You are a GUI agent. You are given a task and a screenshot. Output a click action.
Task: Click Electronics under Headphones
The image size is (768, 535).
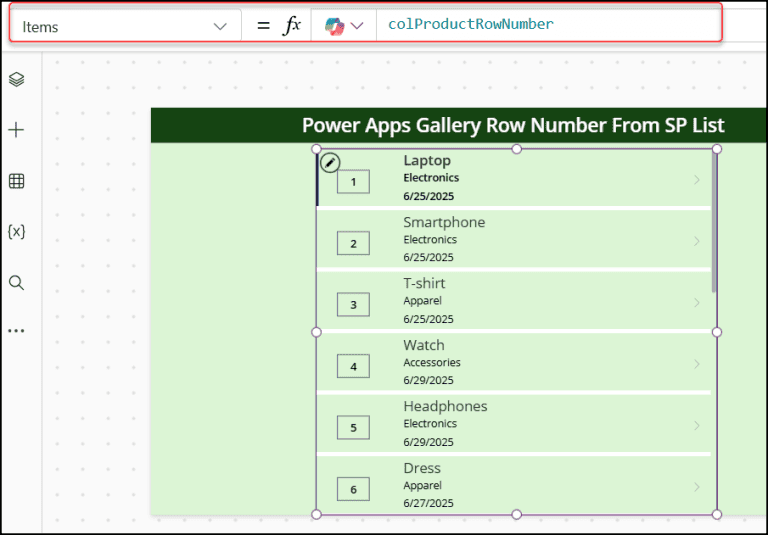pyautogui.click(x=430, y=424)
